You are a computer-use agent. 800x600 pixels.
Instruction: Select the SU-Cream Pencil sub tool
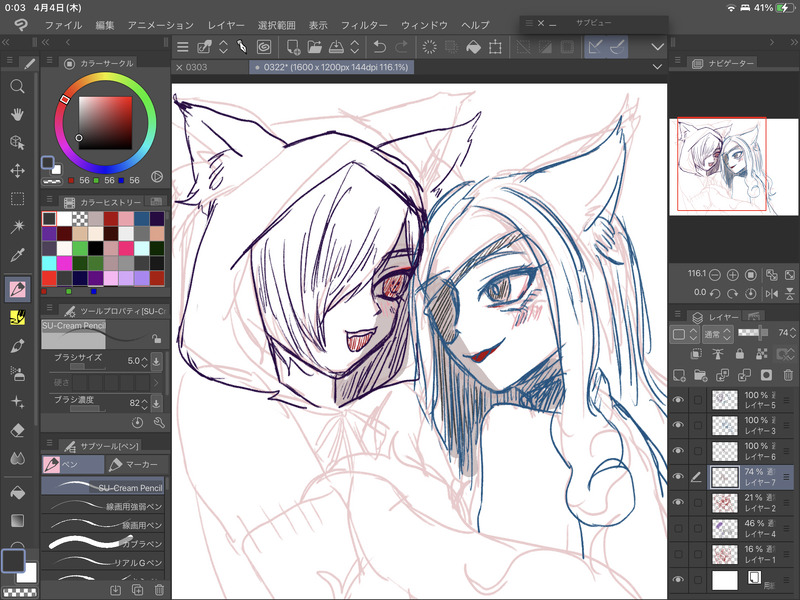(x=103, y=486)
